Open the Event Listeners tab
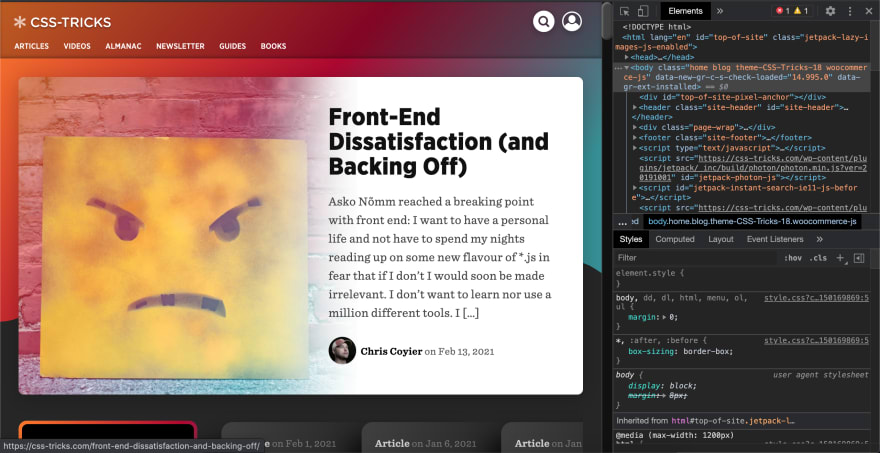Image resolution: width=880 pixels, height=453 pixels. (x=774, y=239)
